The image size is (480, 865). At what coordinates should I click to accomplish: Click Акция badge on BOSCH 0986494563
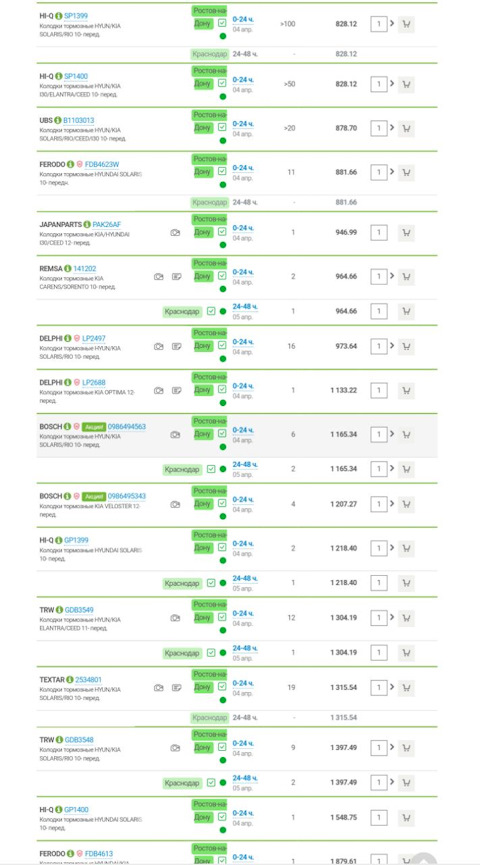tap(94, 427)
